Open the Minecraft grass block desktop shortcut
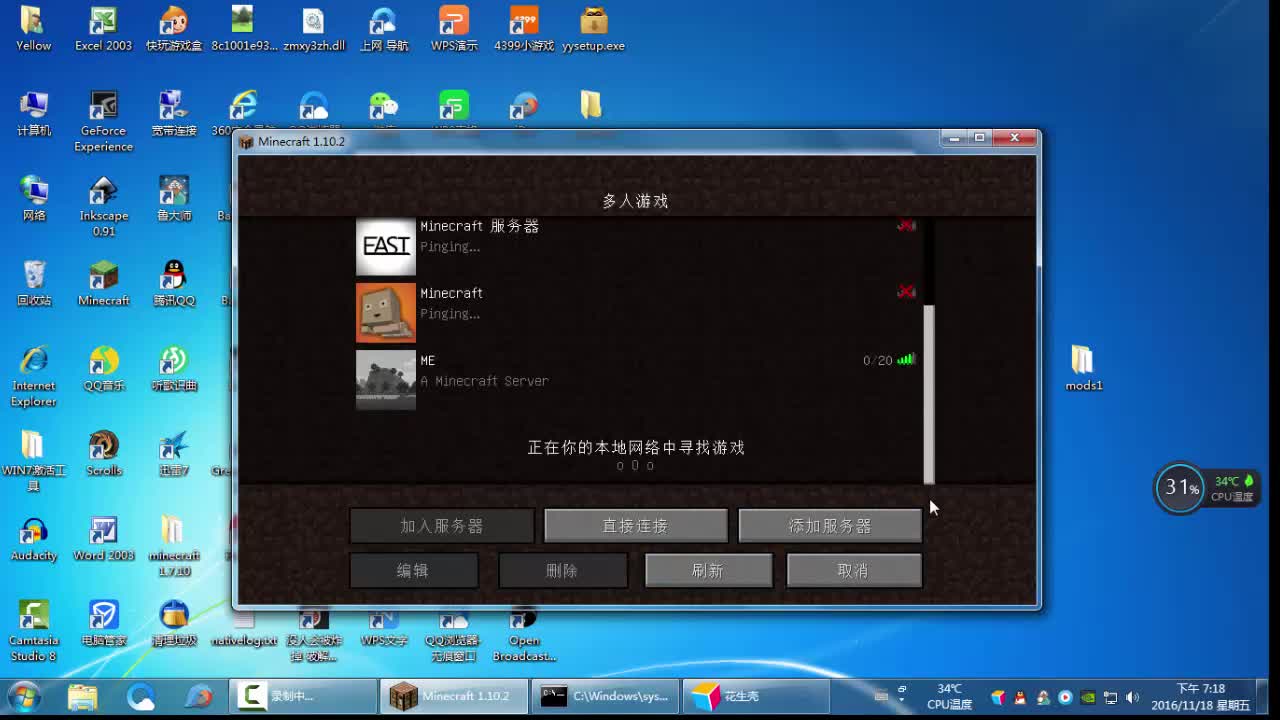 click(103, 284)
